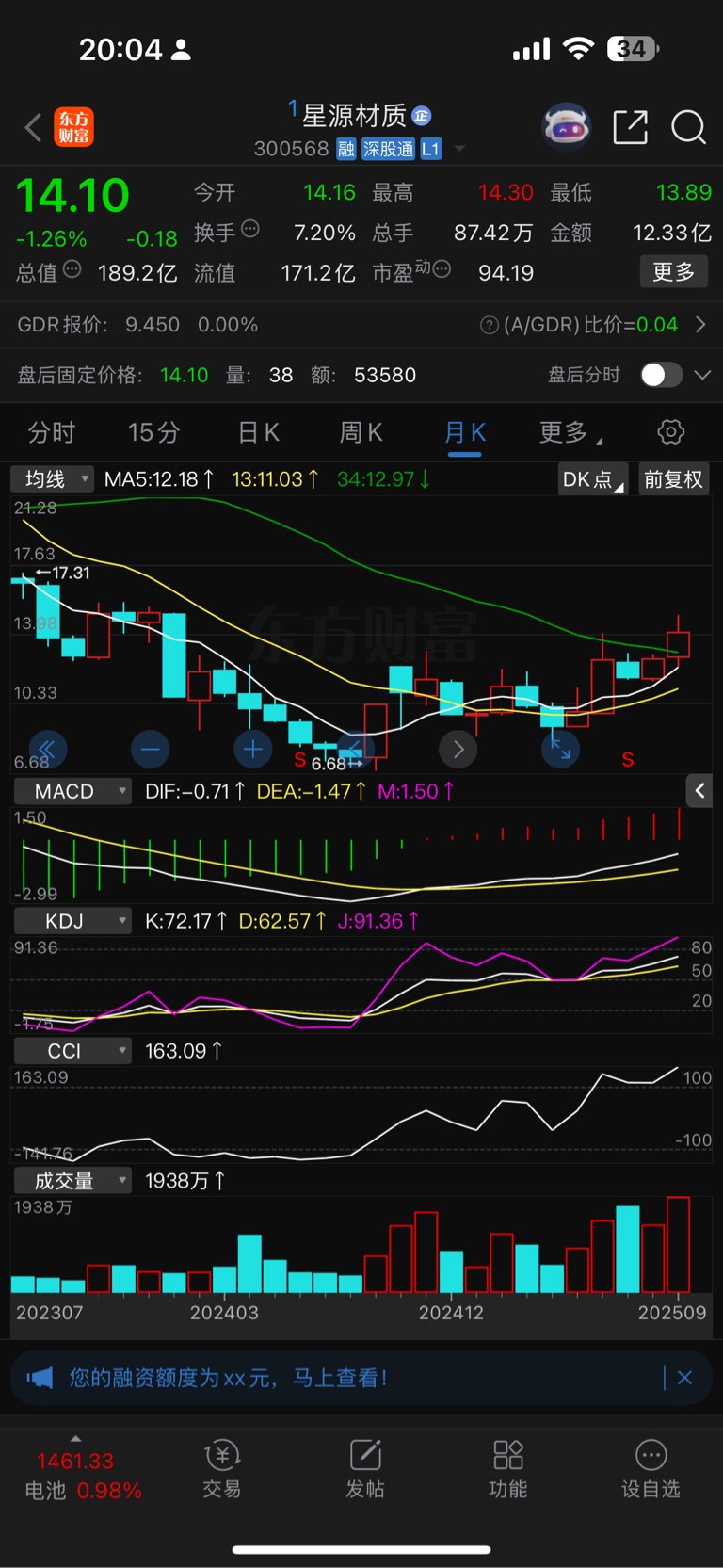This screenshot has height=1568, width=723.
Task: Tap the info icon beside 换手
Action: point(249,229)
